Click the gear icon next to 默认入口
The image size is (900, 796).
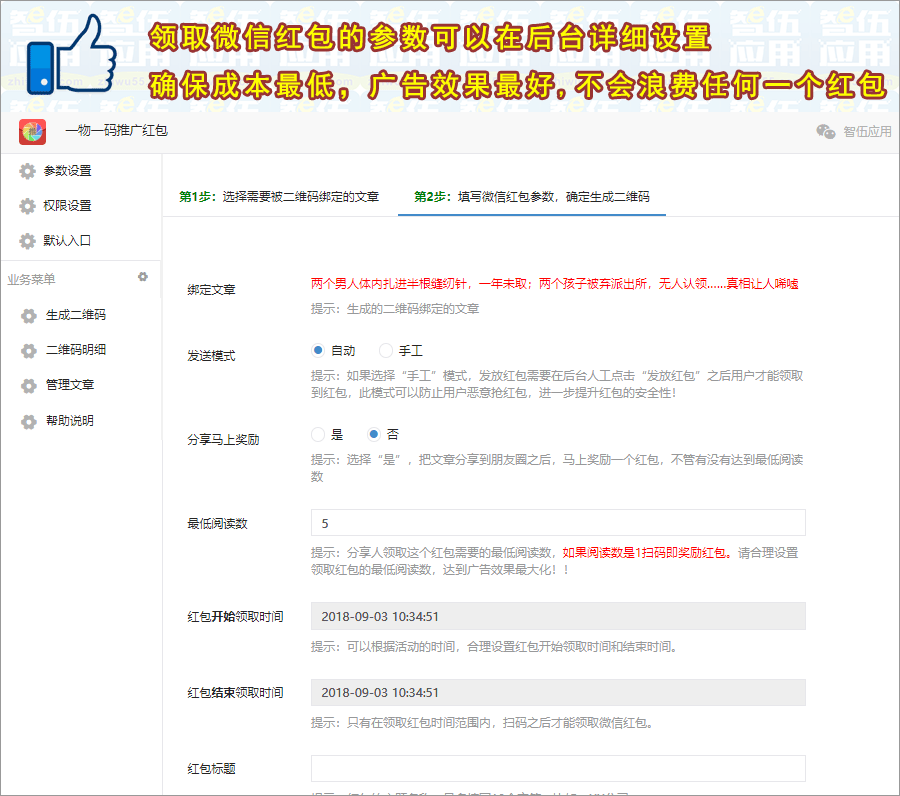(27, 241)
